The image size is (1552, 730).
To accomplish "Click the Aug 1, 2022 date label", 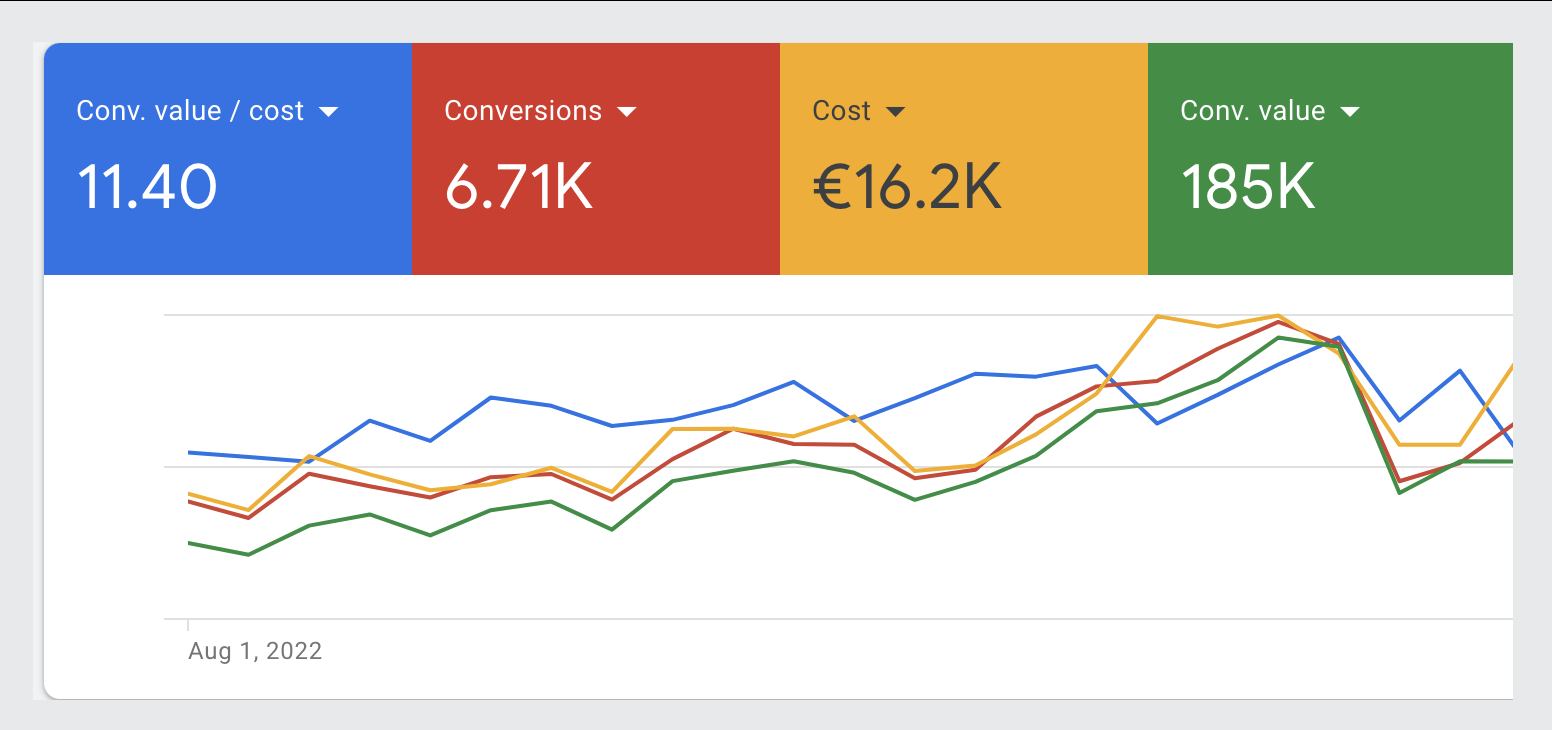I will tap(255, 652).
